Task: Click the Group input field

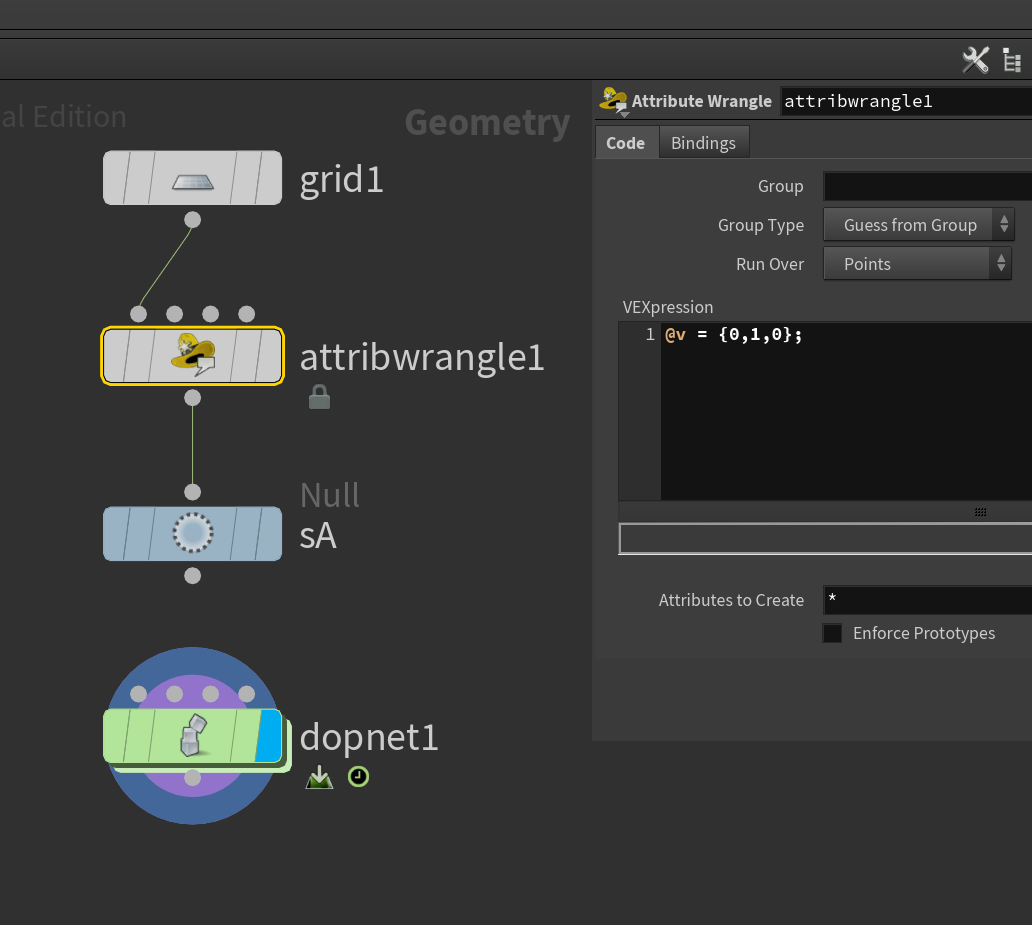Action: coord(927,186)
